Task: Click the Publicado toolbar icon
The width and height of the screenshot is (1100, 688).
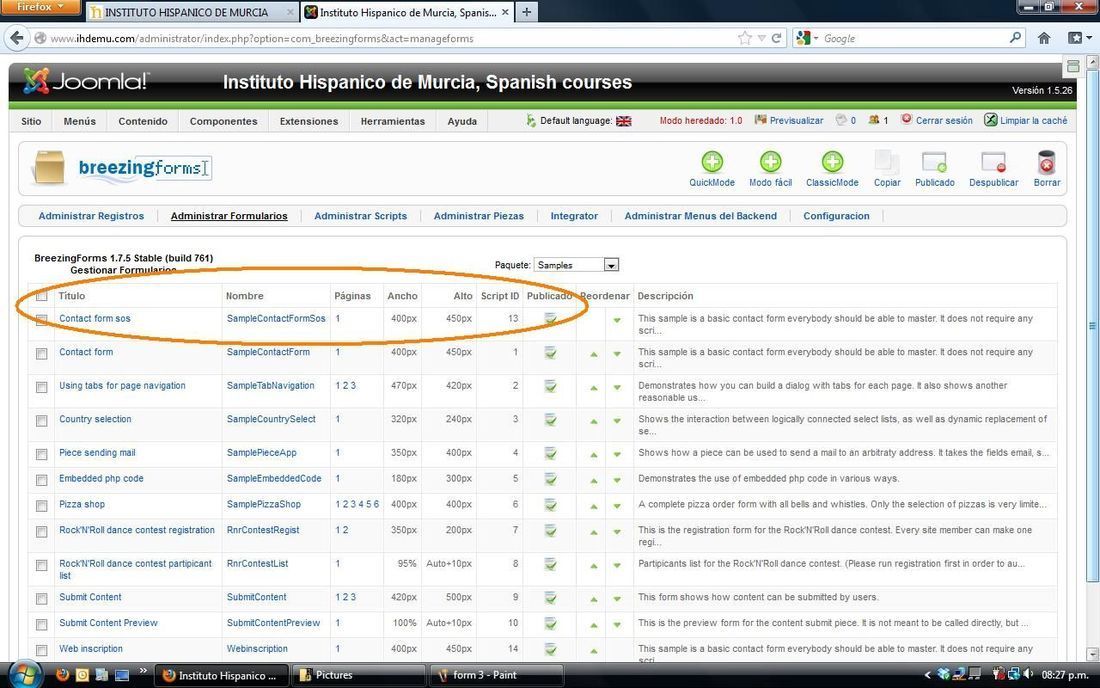Action: pos(934,162)
